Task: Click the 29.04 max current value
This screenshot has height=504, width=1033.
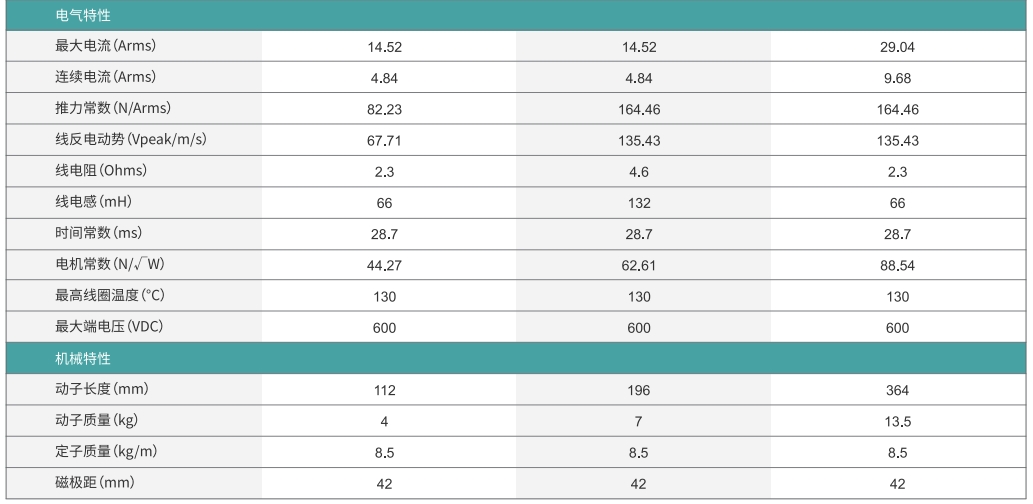Action: [x=897, y=47]
